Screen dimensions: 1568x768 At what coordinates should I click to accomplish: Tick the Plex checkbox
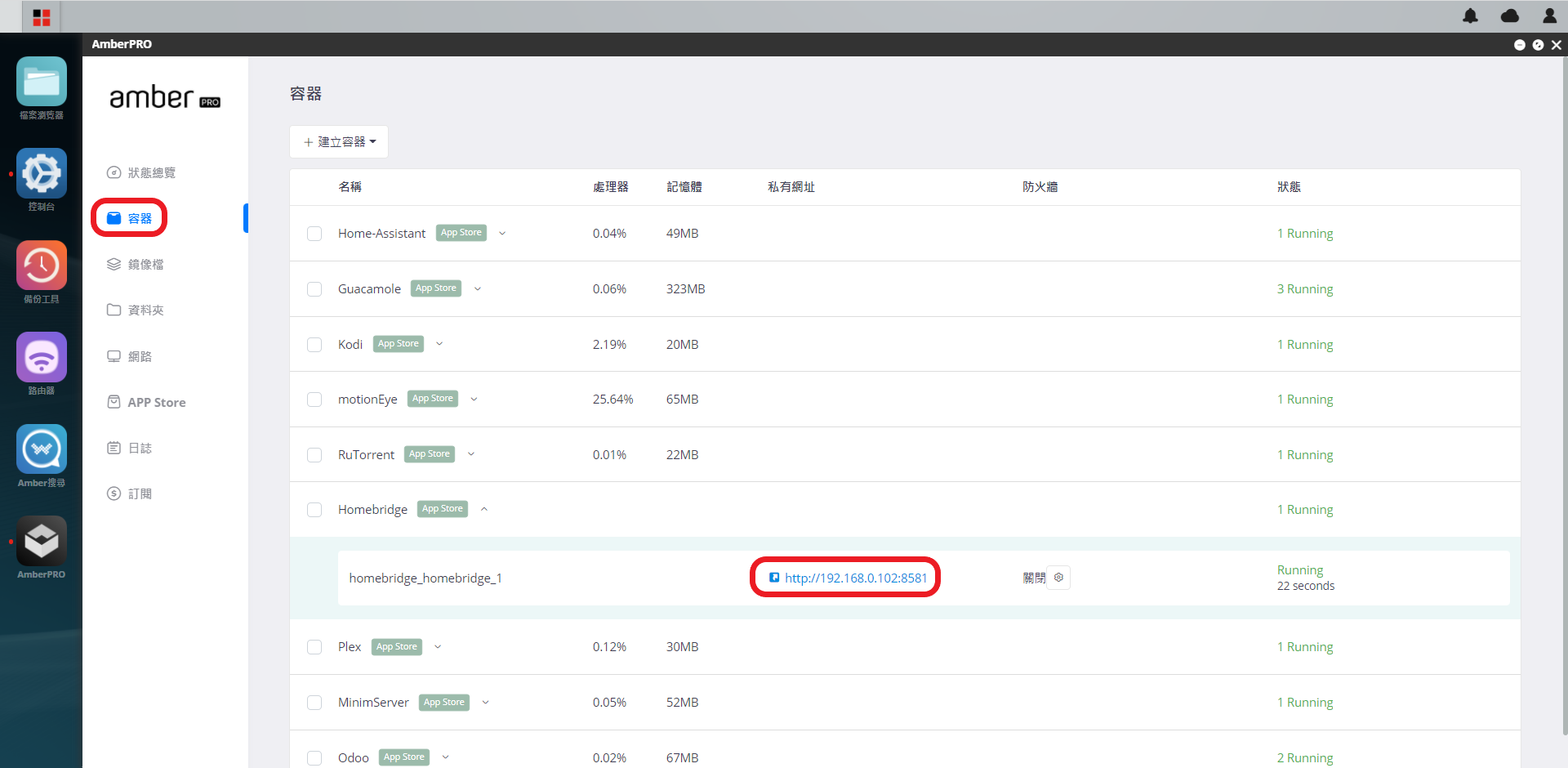[314, 647]
